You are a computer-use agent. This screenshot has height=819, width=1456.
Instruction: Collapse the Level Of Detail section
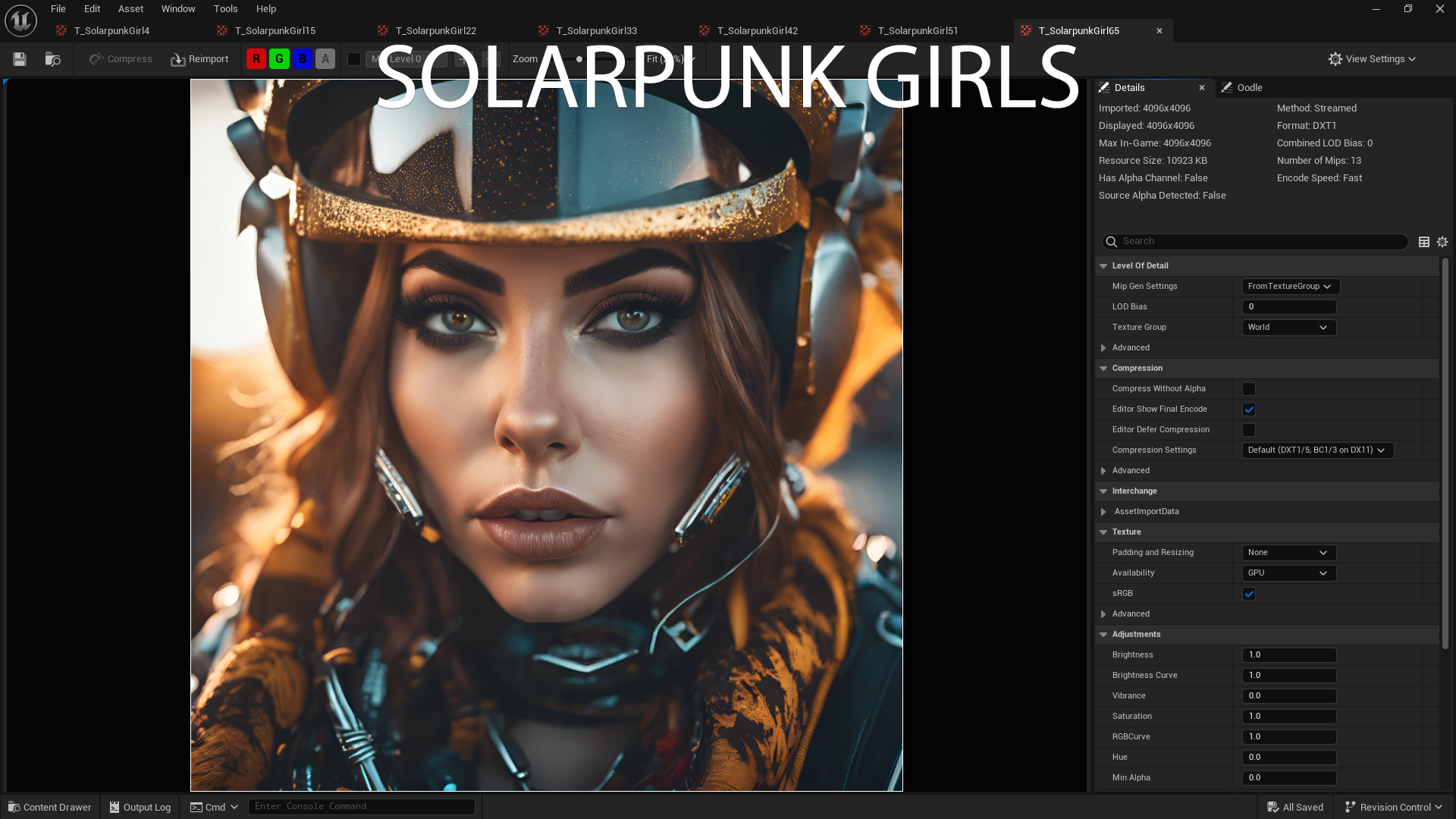tap(1103, 266)
